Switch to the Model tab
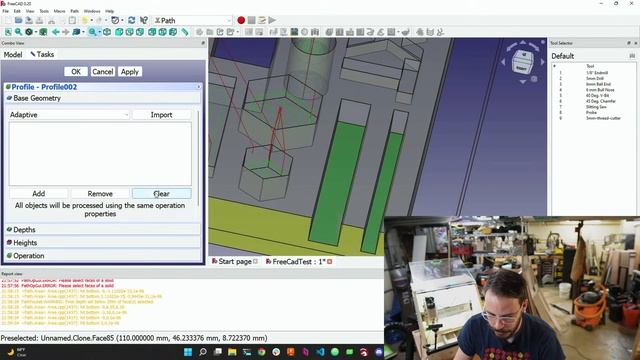The height and width of the screenshot is (360, 640). [13, 54]
